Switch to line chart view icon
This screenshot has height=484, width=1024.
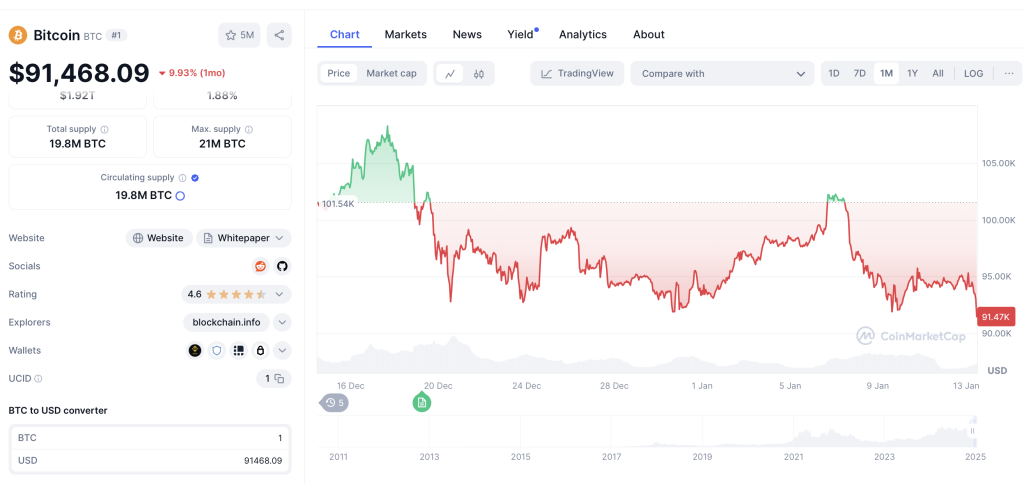pyautogui.click(x=450, y=74)
